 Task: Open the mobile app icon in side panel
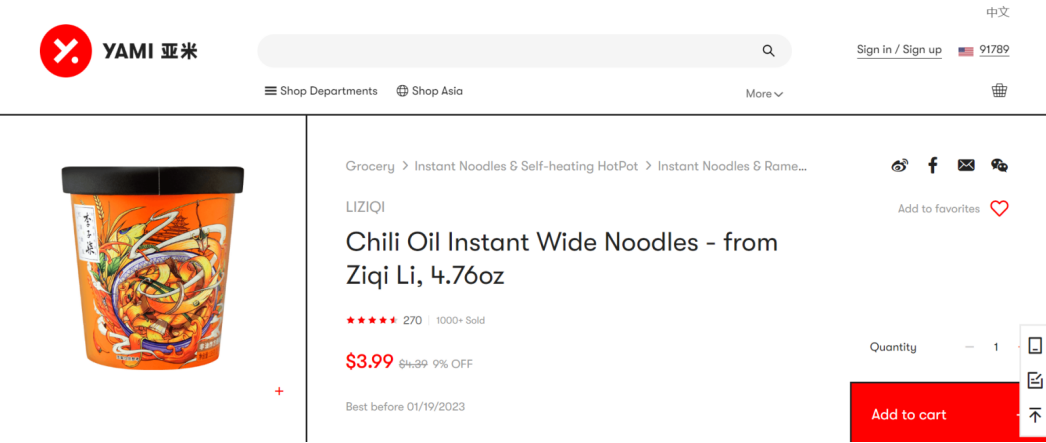(1035, 346)
